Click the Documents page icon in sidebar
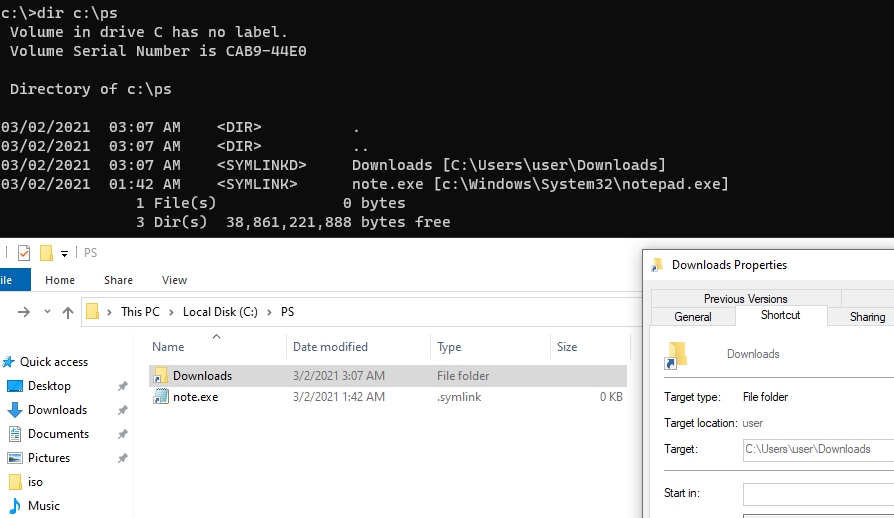 (x=15, y=434)
